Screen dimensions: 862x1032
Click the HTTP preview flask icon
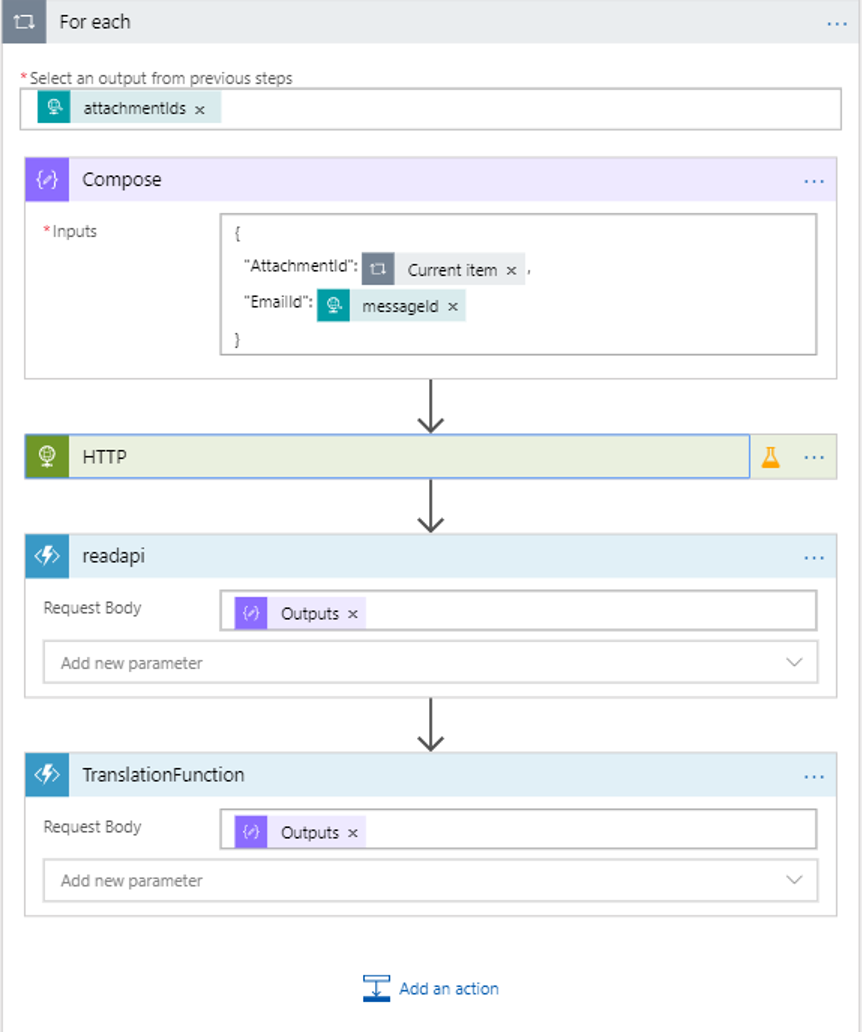pos(771,457)
